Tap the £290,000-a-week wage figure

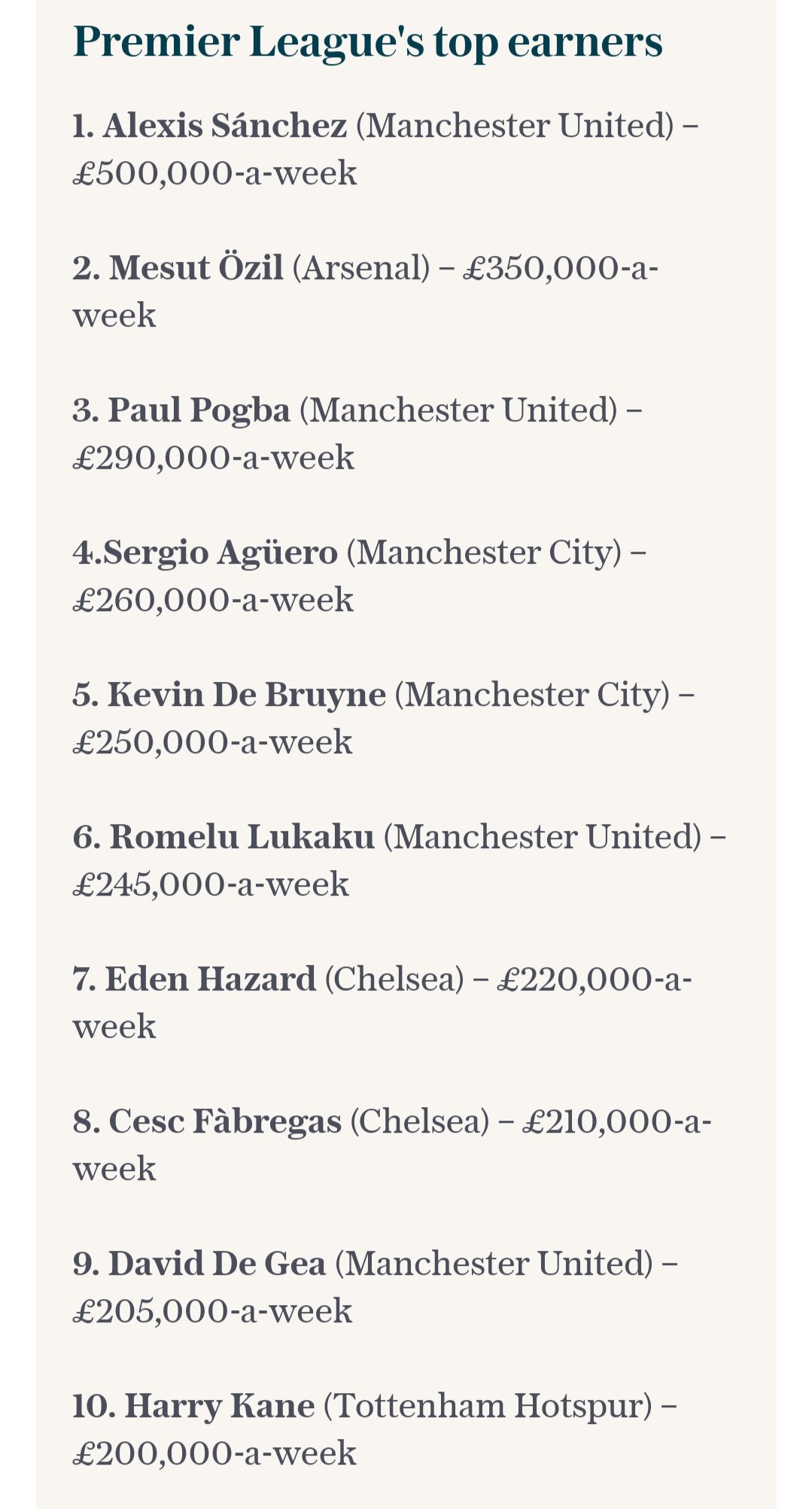point(213,458)
